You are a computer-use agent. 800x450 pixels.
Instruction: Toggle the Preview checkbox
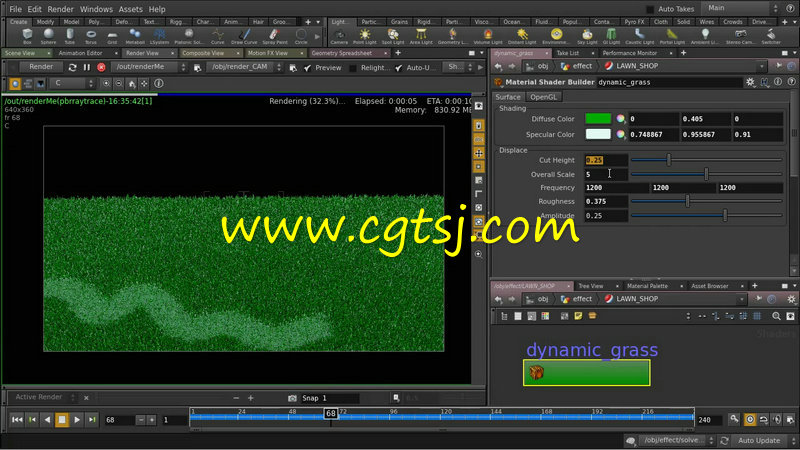tap(307, 68)
